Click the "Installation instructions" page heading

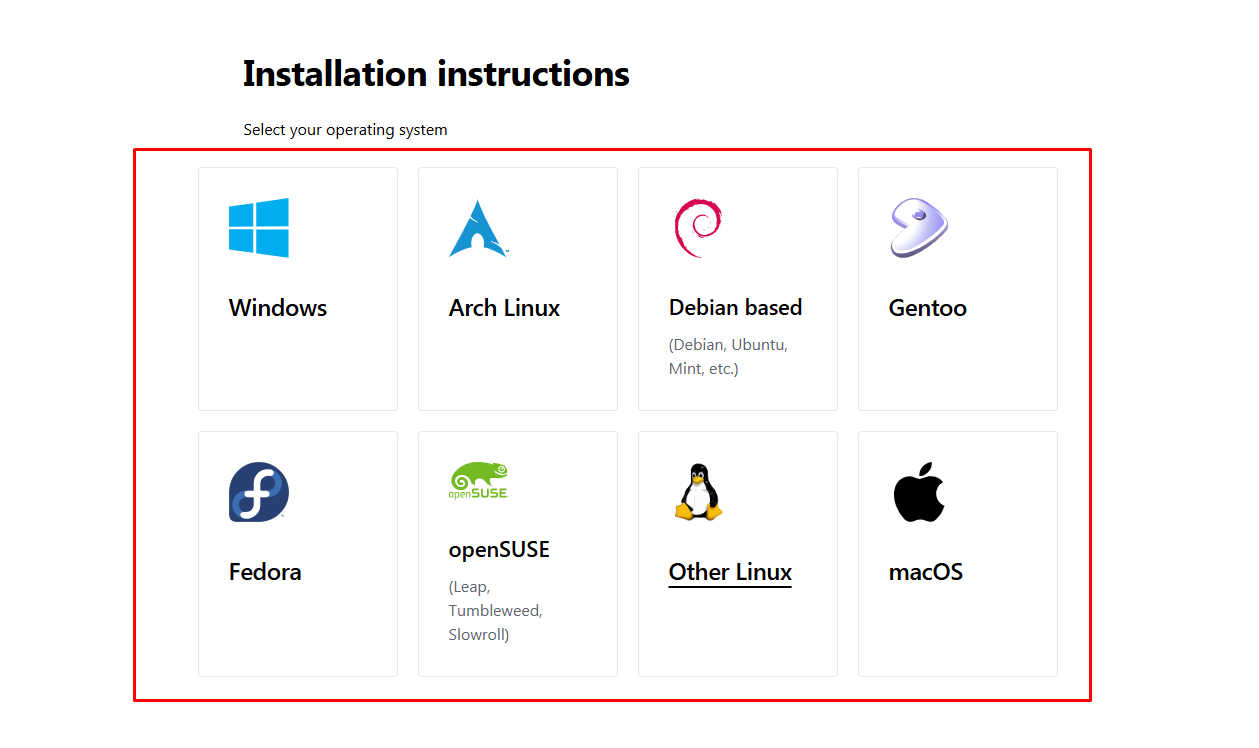[436, 74]
